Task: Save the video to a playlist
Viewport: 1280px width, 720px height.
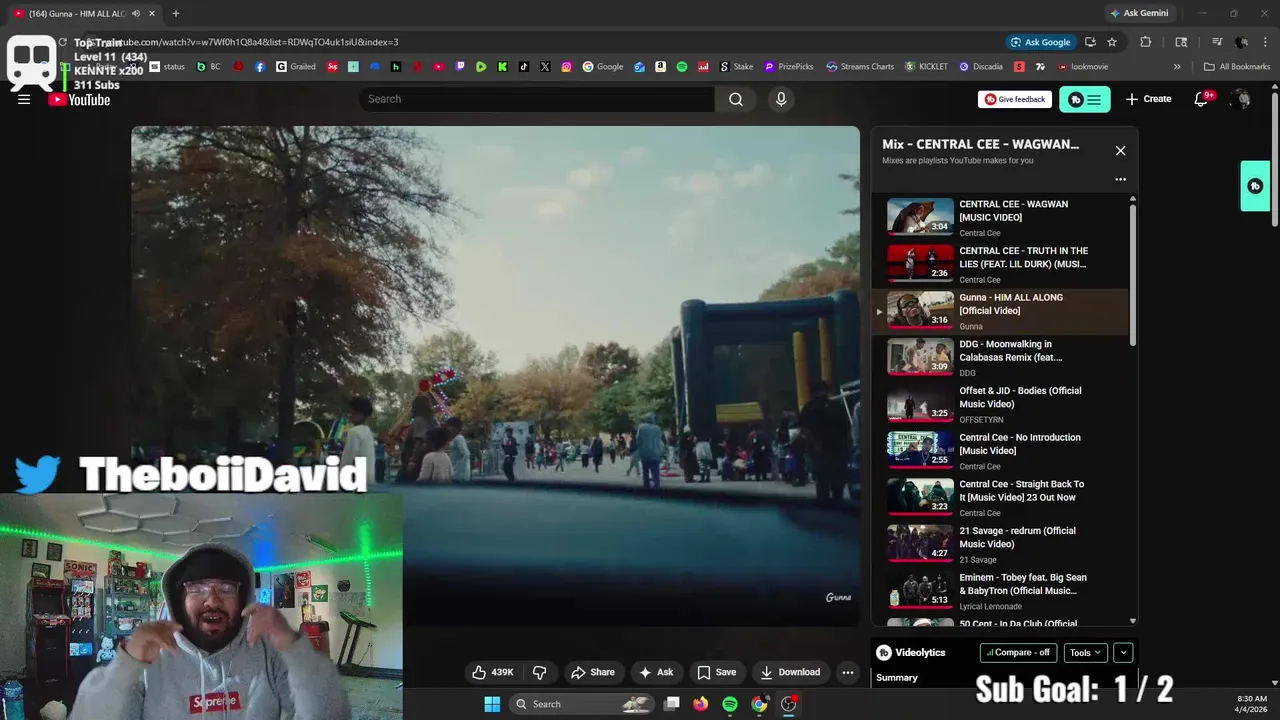Action: coord(717,672)
